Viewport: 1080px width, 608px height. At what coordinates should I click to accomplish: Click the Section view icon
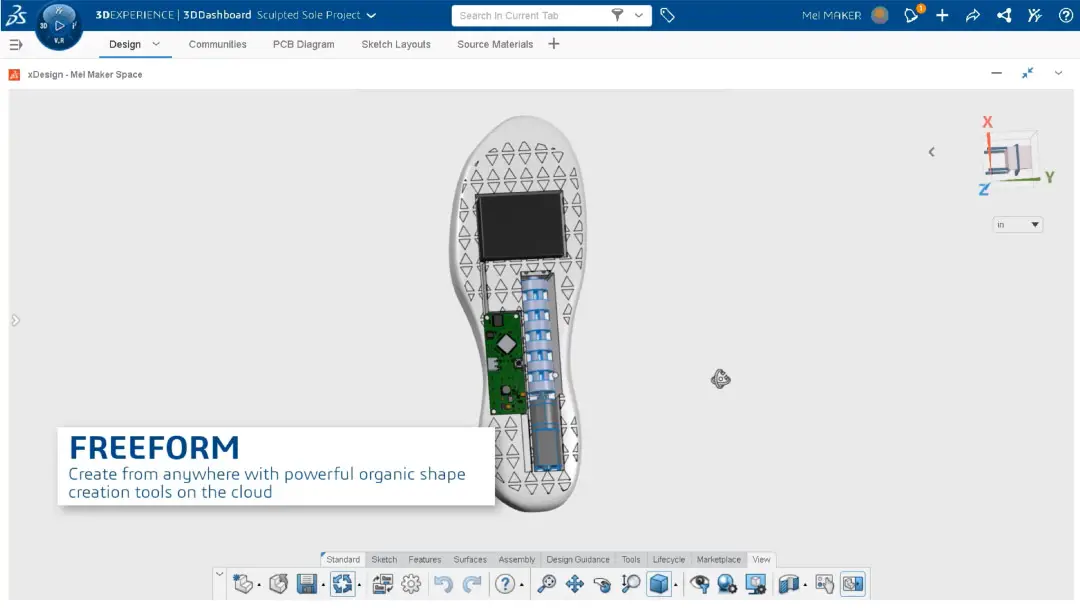(789, 583)
